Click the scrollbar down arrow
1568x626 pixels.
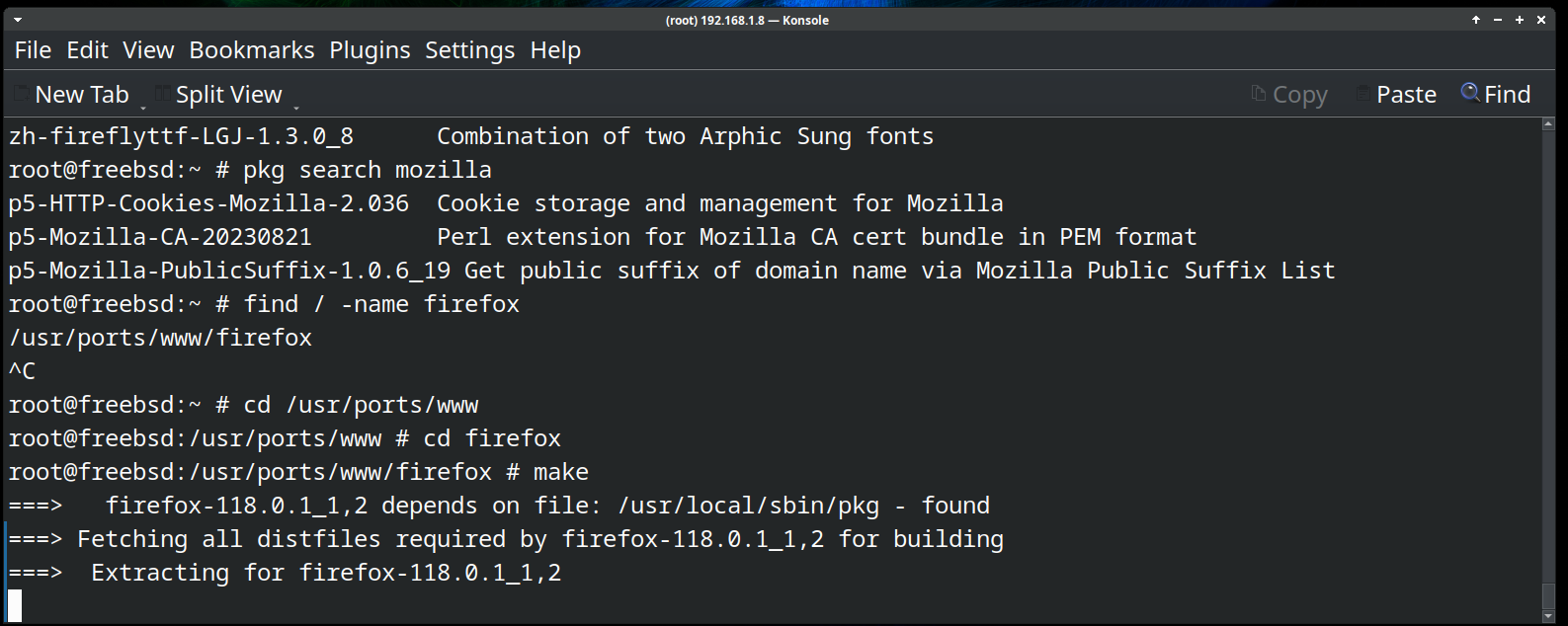tap(1548, 616)
